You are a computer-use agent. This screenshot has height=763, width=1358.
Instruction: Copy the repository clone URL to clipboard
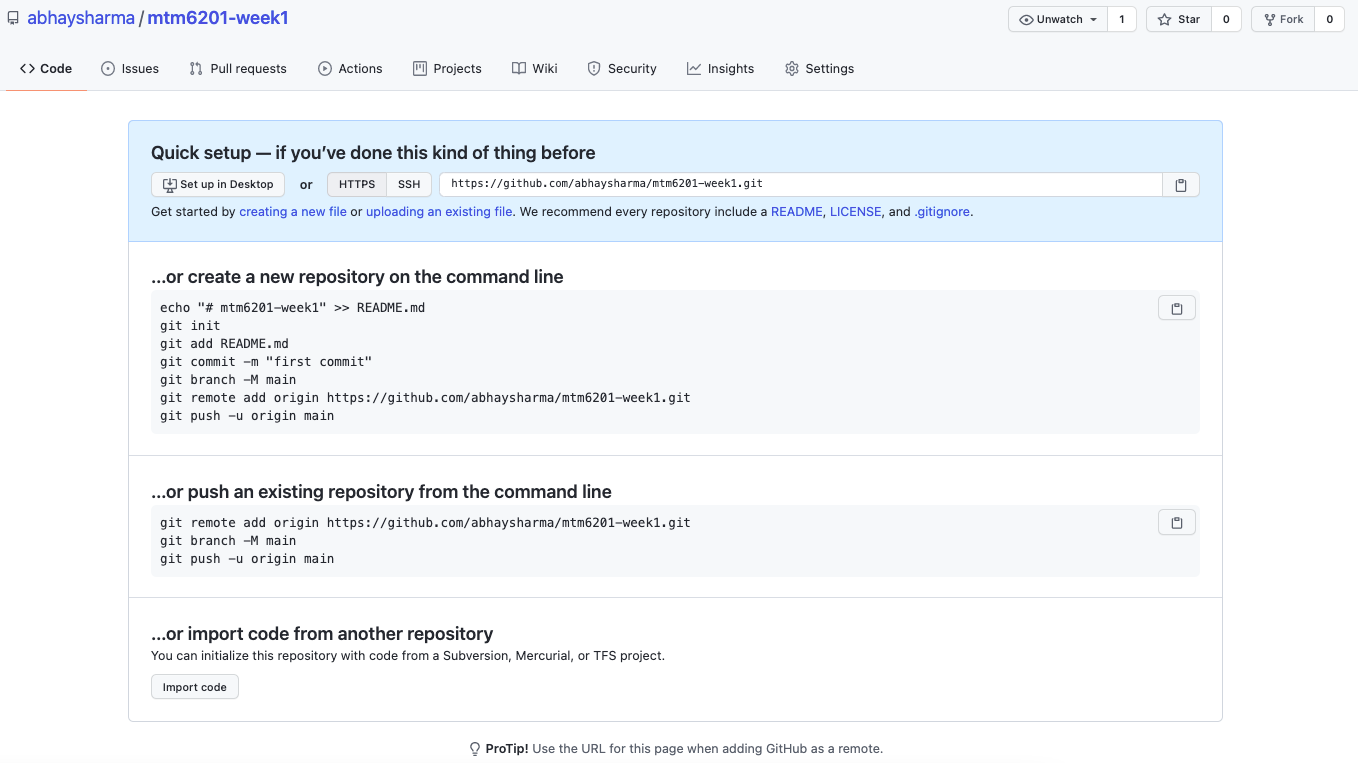[x=1180, y=185]
